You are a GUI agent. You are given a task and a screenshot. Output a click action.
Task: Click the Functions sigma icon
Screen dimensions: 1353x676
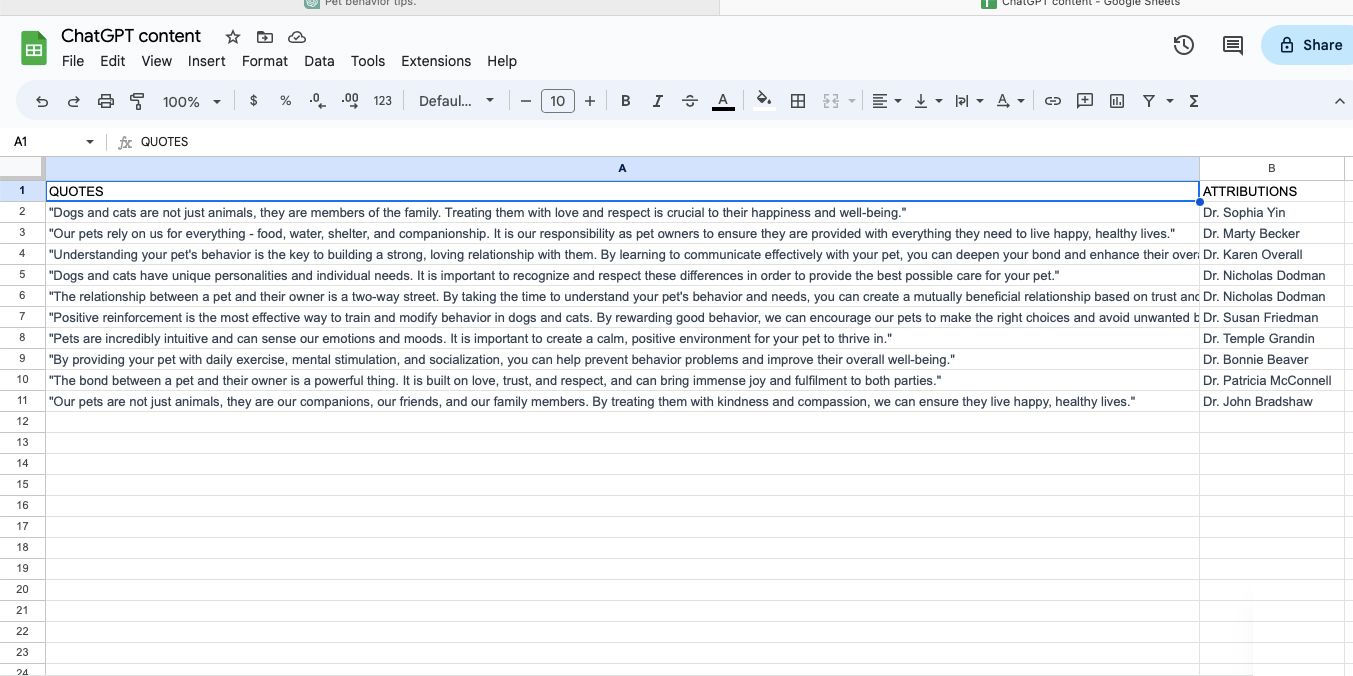(x=1192, y=100)
